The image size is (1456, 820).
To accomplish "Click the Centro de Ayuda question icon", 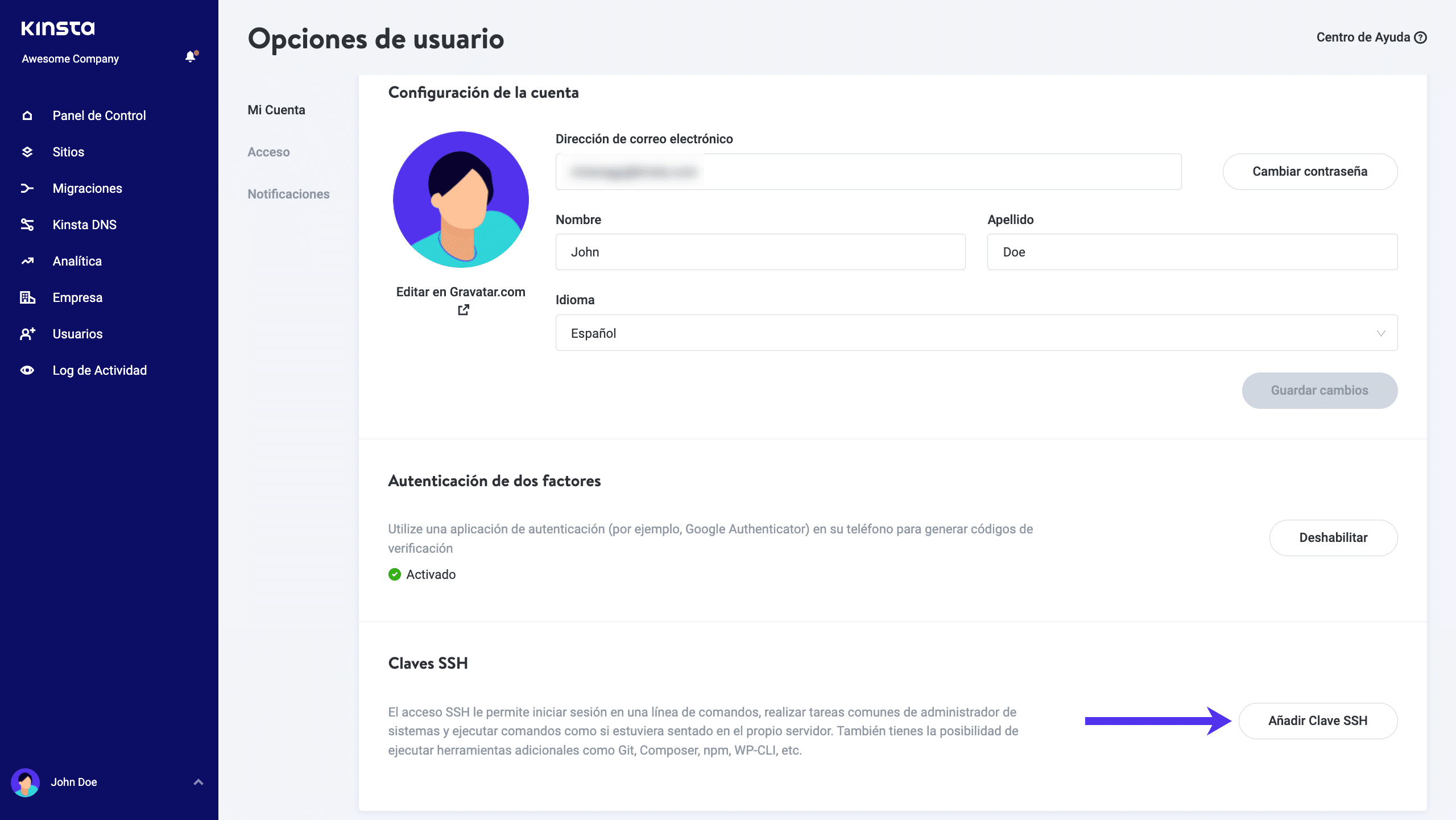I will (1420, 38).
